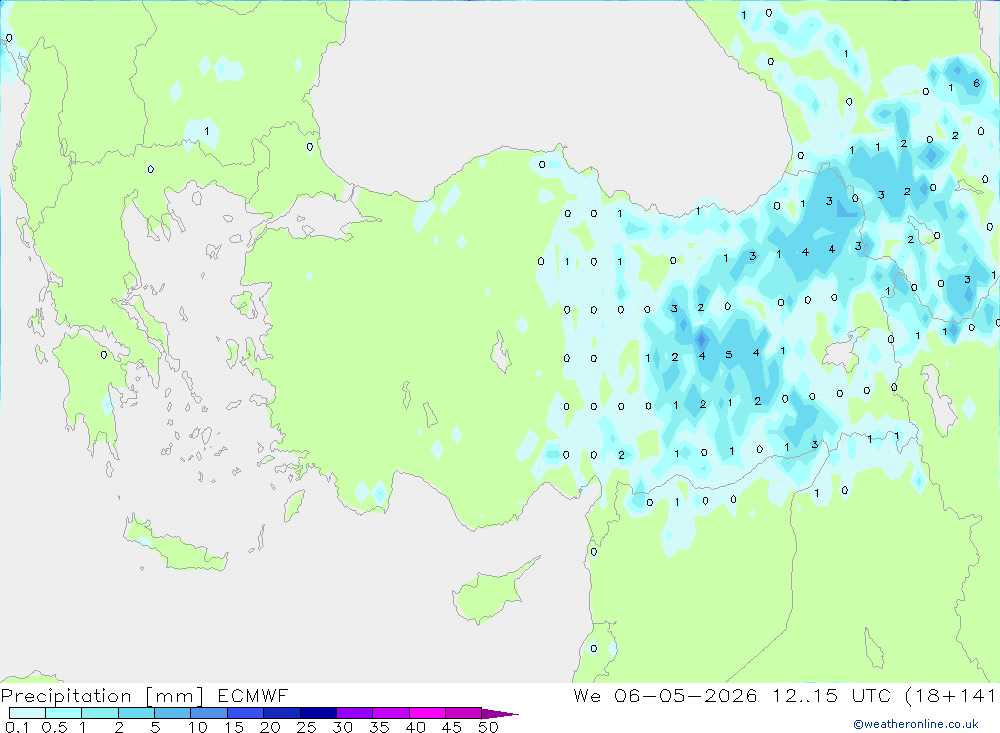Click the 30–35 mm purple legend swatch
1000x733 pixels.
click(x=355, y=713)
